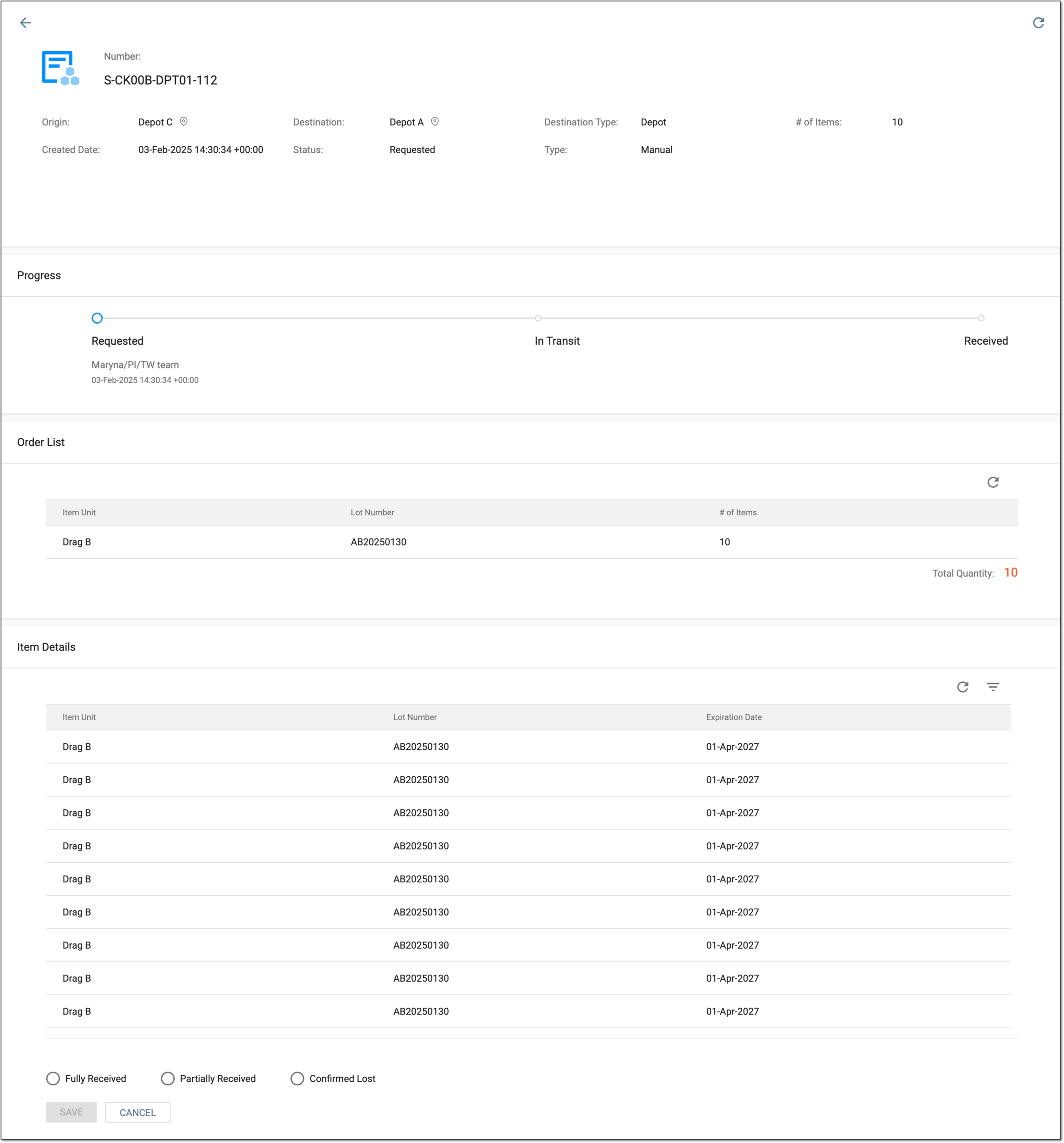Screen dimensions: 1064x1143
Task: Click the Requested progress step circle
Action: tap(97, 318)
